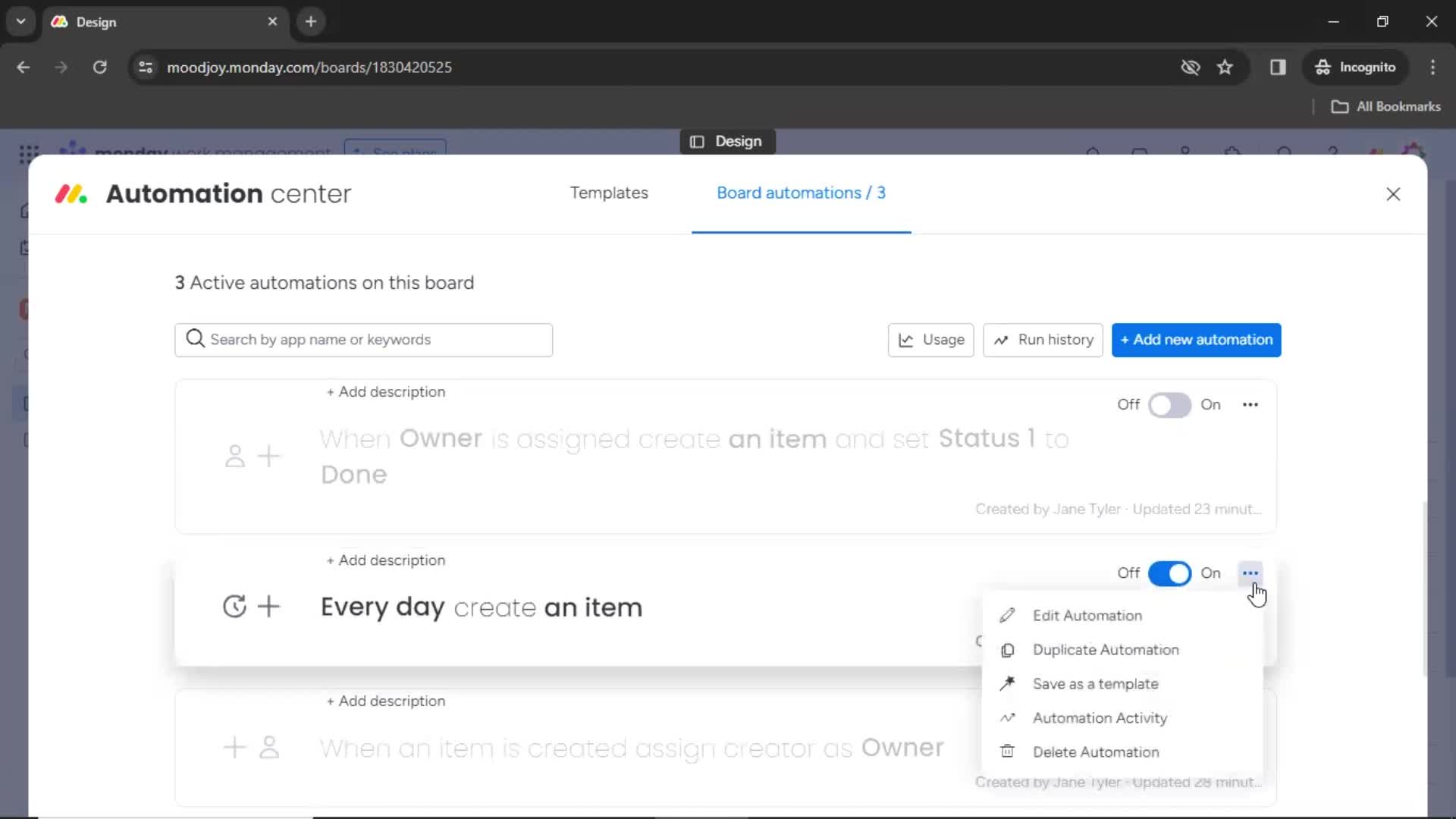The width and height of the screenshot is (1456, 819).
Task: Click Add description on the first automation
Action: pos(386,392)
